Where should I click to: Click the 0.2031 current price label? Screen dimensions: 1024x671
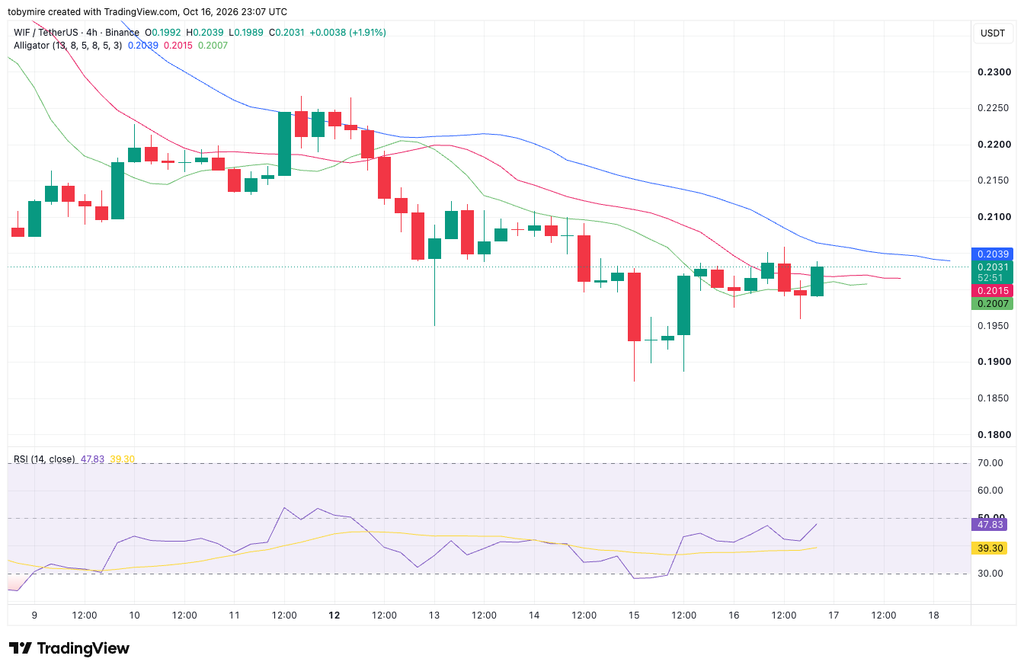pyautogui.click(x=992, y=267)
